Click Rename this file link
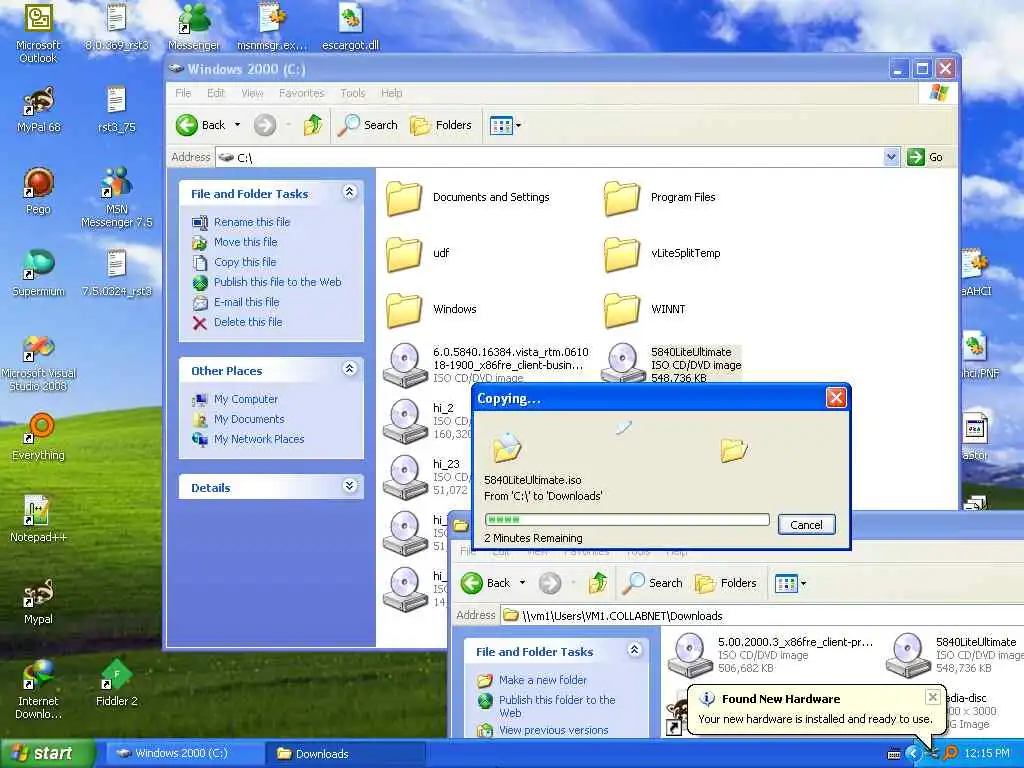Viewport: 1024px width, 768px height. [x=251, y=222]
